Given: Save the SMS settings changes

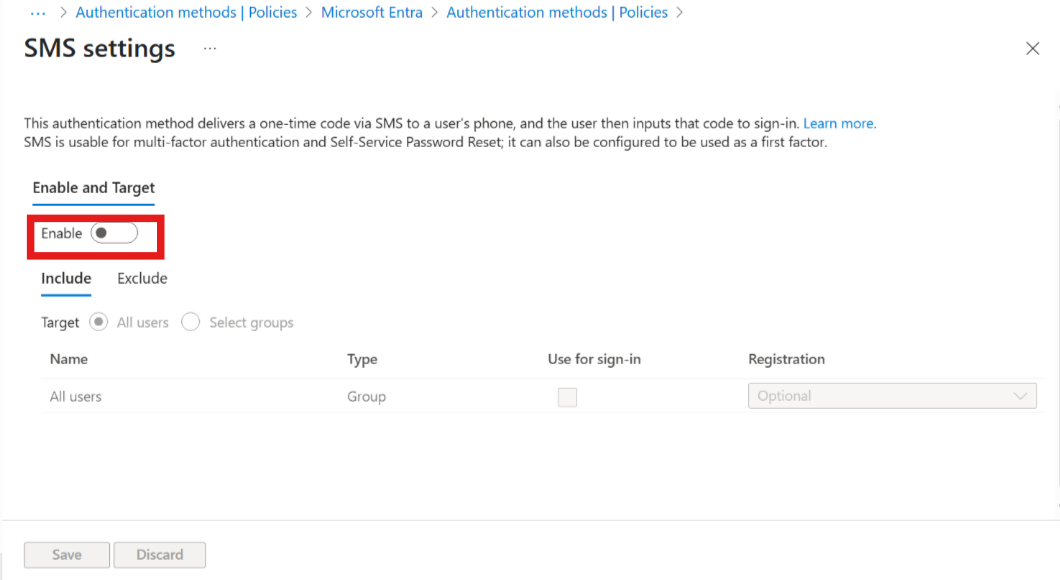Looking at the screenshot, I should (x=66, y=554).
